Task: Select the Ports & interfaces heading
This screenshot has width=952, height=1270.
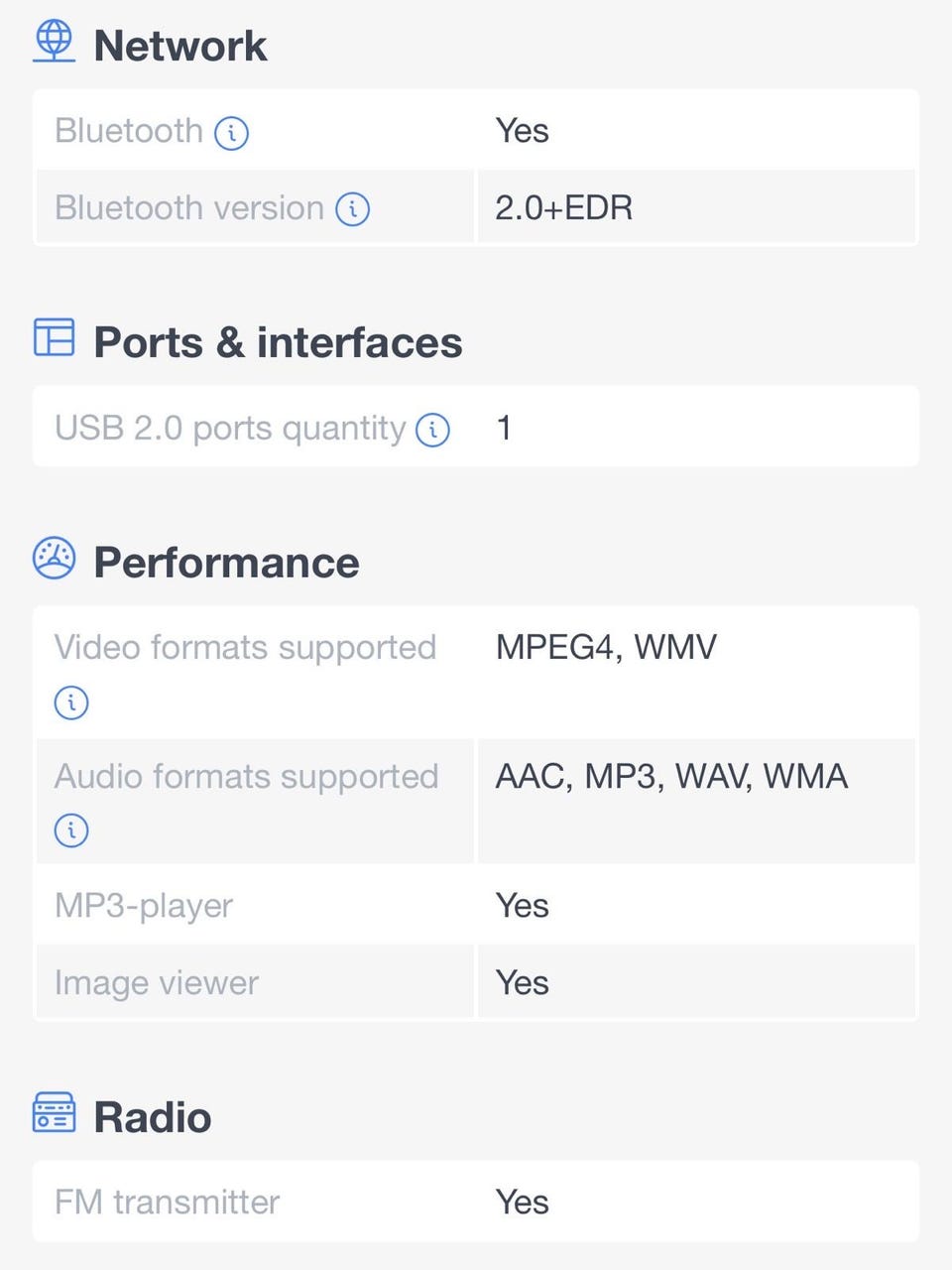Action: point(278,342)
